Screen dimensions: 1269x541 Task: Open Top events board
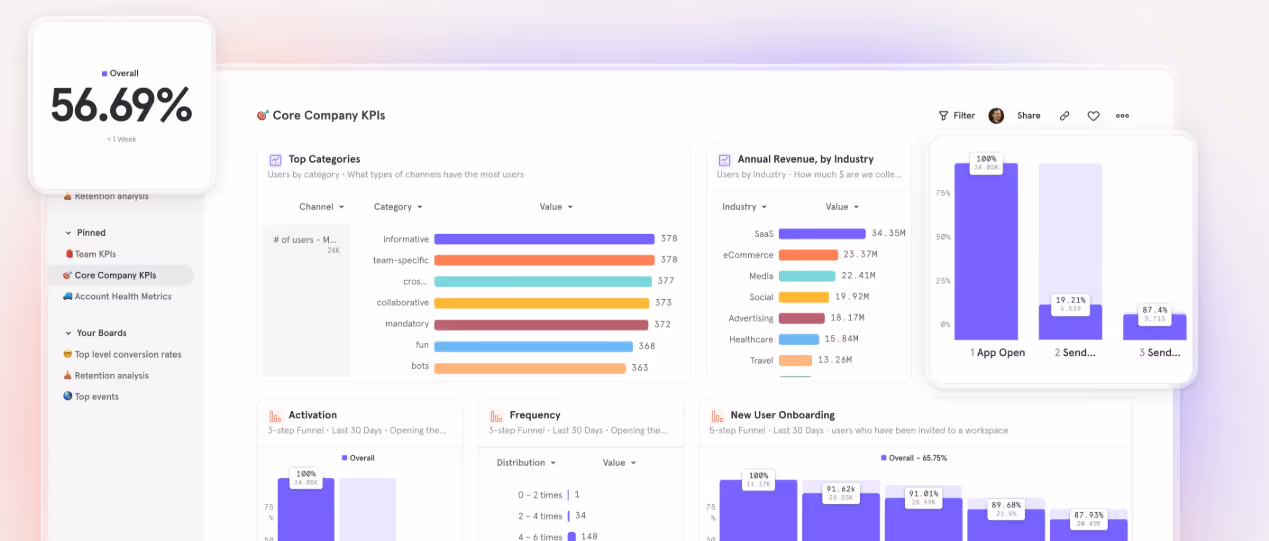click(x=91, y=397)
